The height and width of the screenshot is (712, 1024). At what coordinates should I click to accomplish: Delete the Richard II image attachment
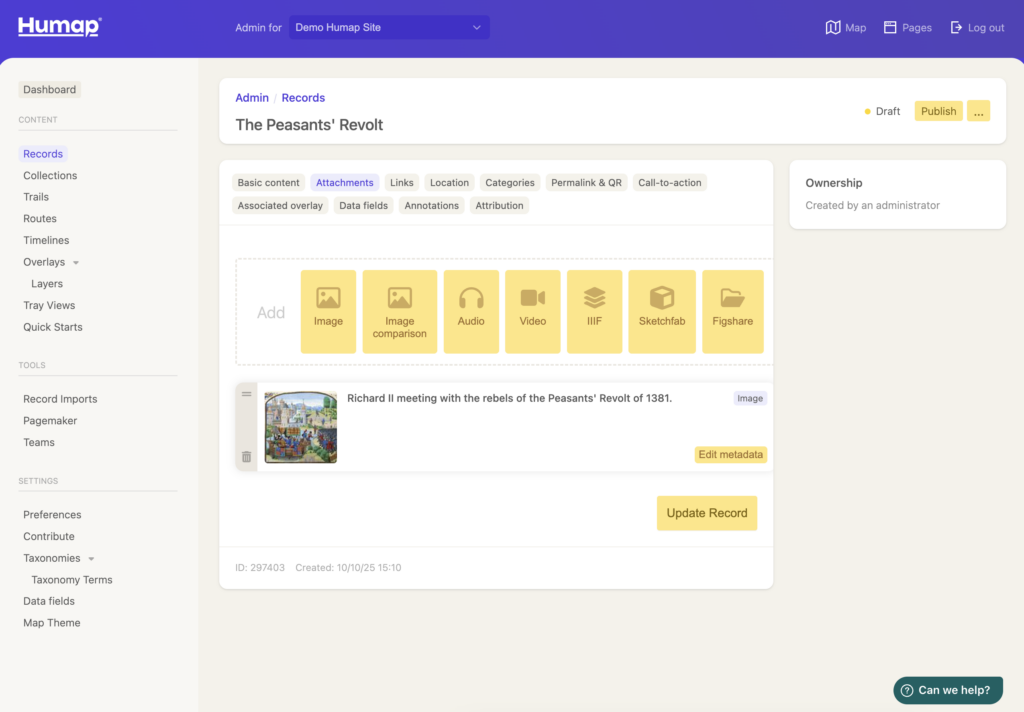[x=246, y=457]
